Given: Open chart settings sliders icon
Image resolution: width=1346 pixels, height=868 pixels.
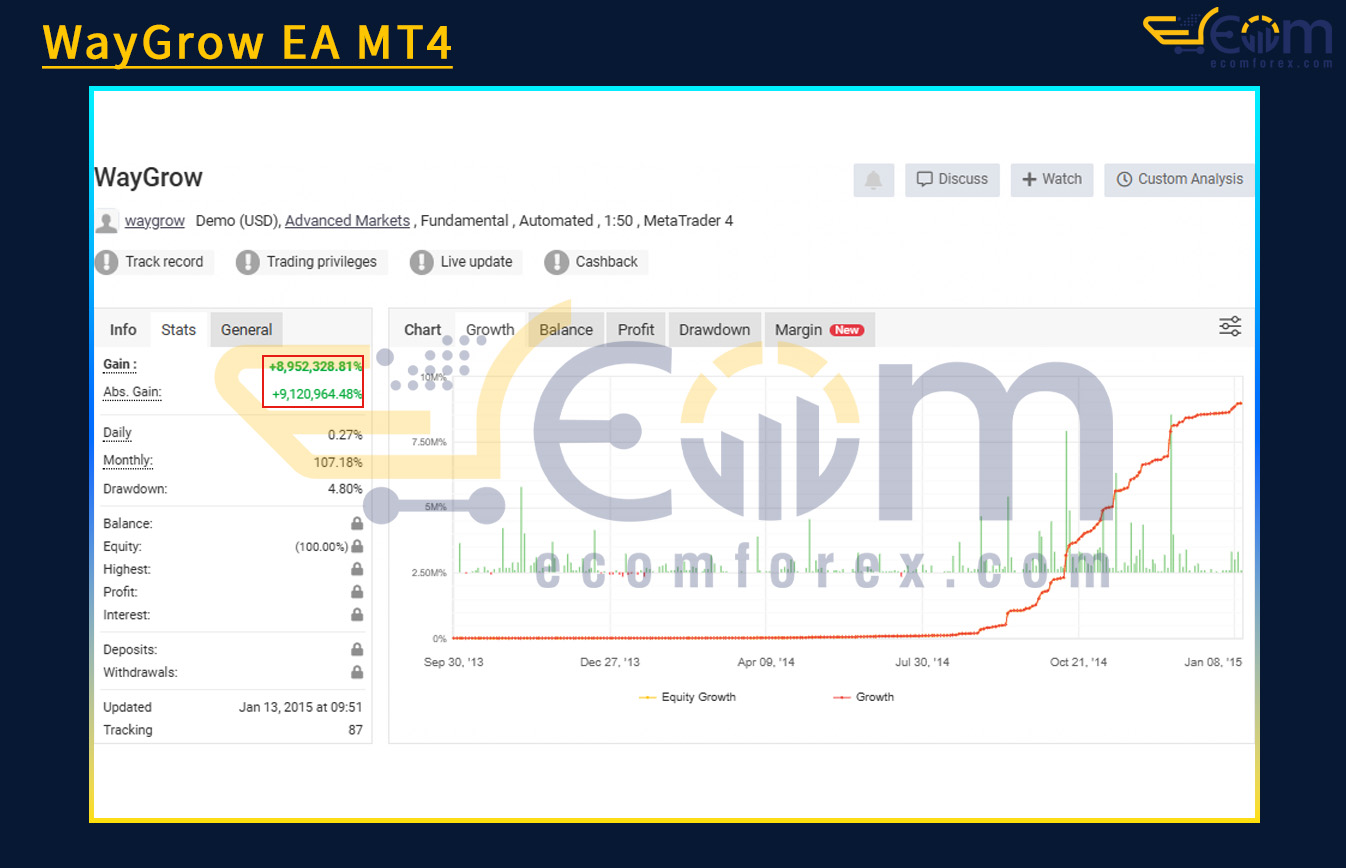Looking at the screenshot, I should tap(1230, 326).
